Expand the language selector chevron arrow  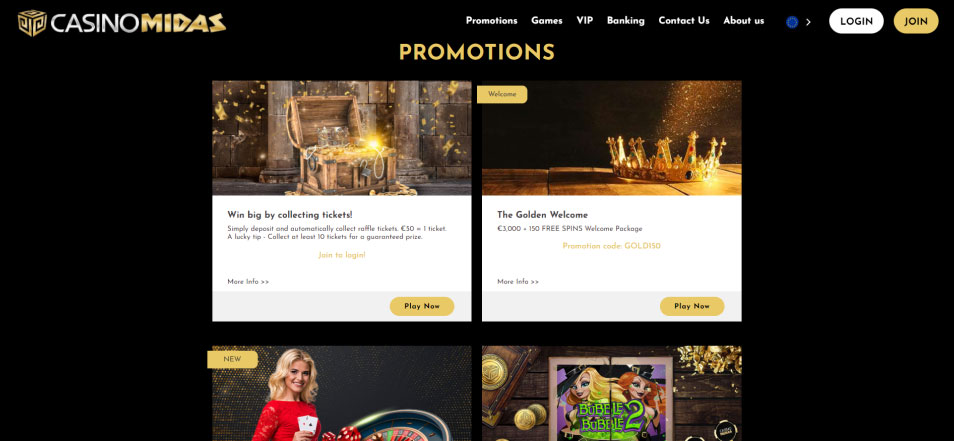(x=808, y=22)
